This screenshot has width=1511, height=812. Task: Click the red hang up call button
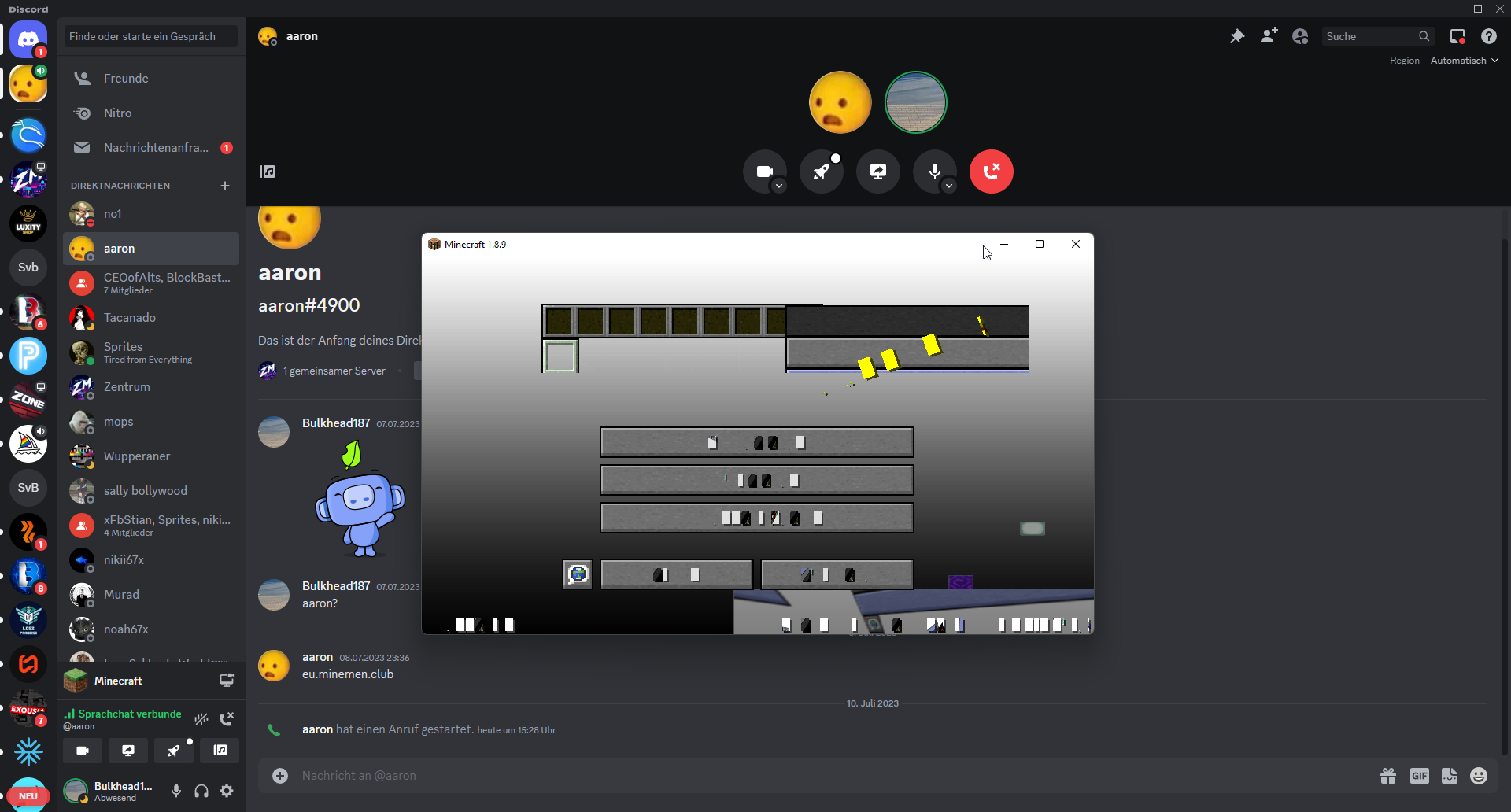coord(991,172)
